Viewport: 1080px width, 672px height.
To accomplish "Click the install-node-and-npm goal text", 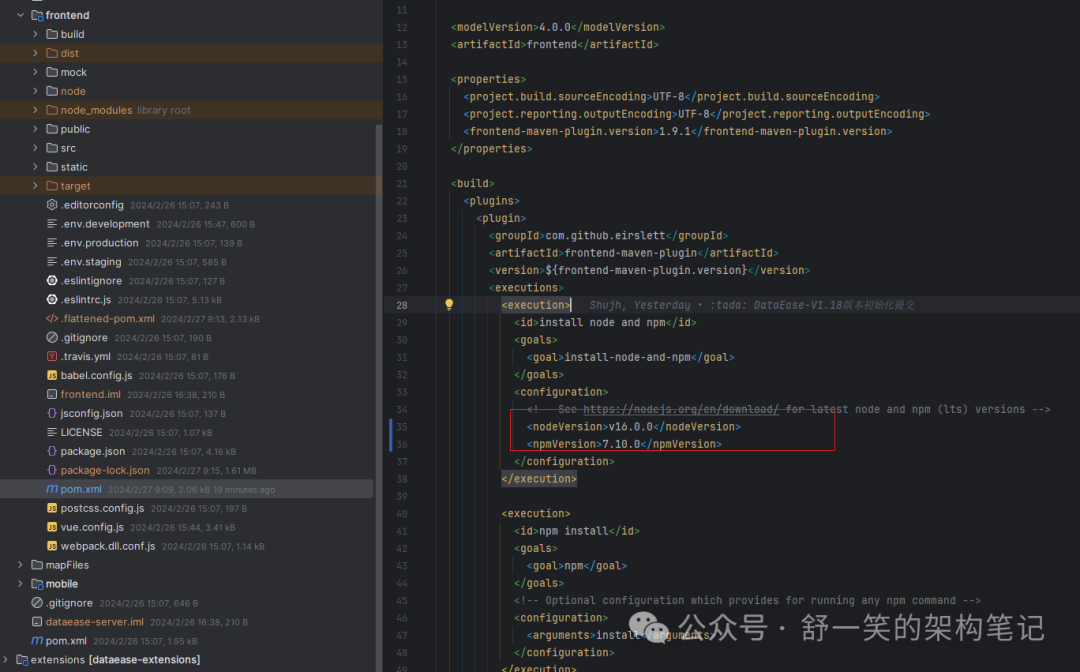I will tap(627, 357).
